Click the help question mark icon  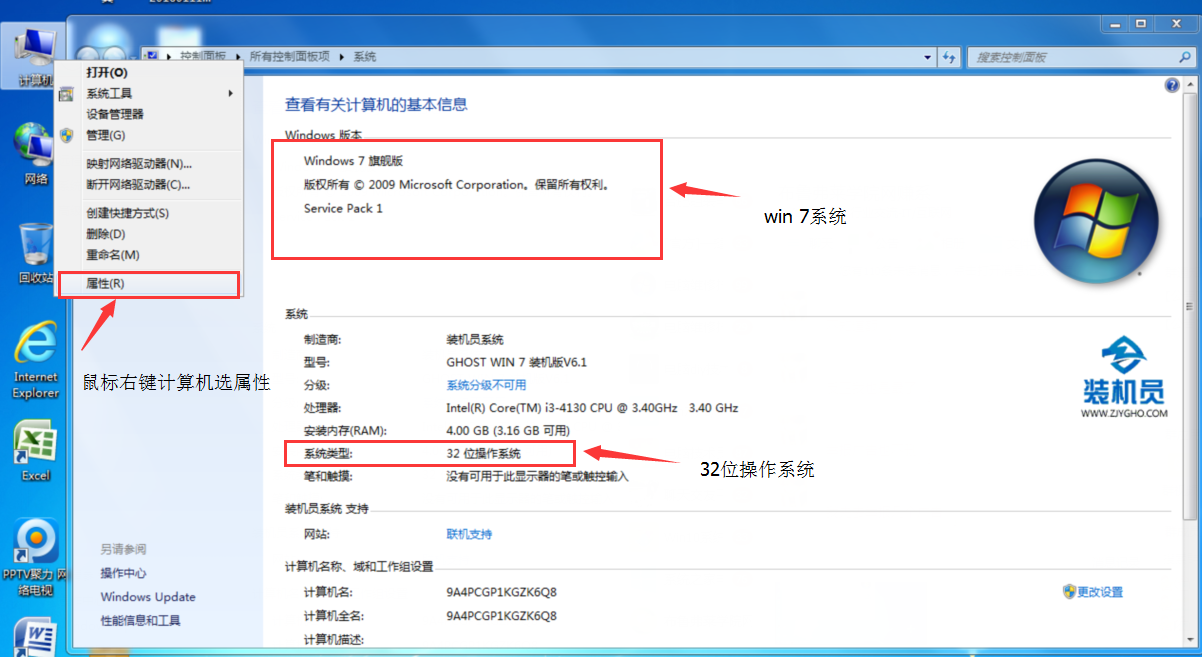tap(1172, 86)
